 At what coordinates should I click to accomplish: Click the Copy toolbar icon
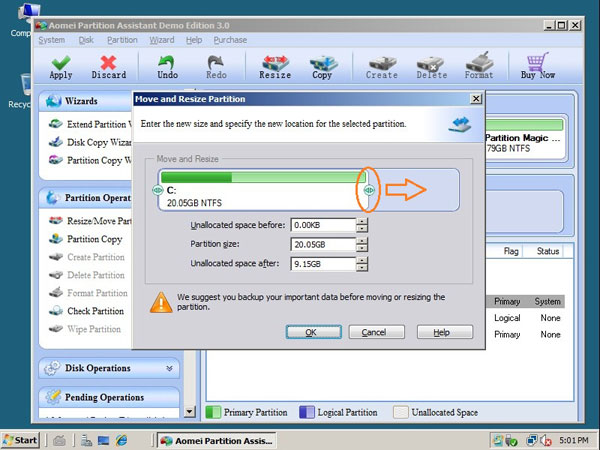pos(322,64)
